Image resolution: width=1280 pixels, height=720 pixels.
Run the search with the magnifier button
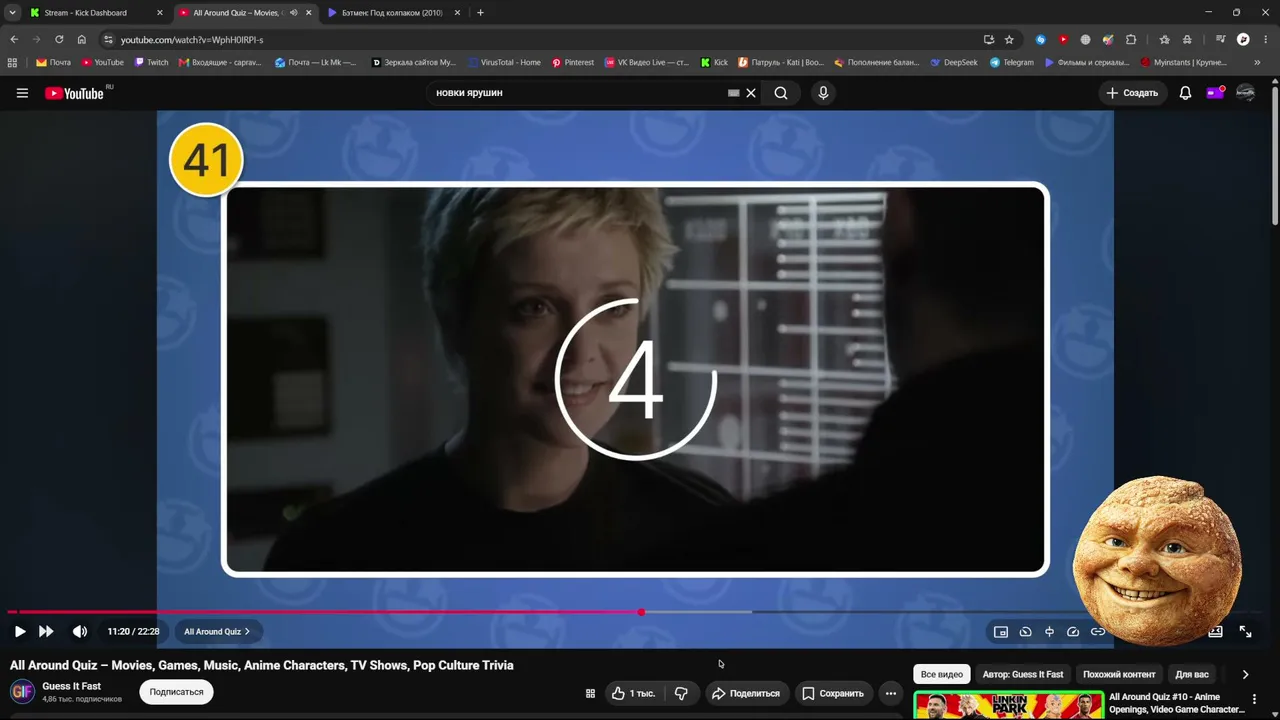click(x=781, y=93)
